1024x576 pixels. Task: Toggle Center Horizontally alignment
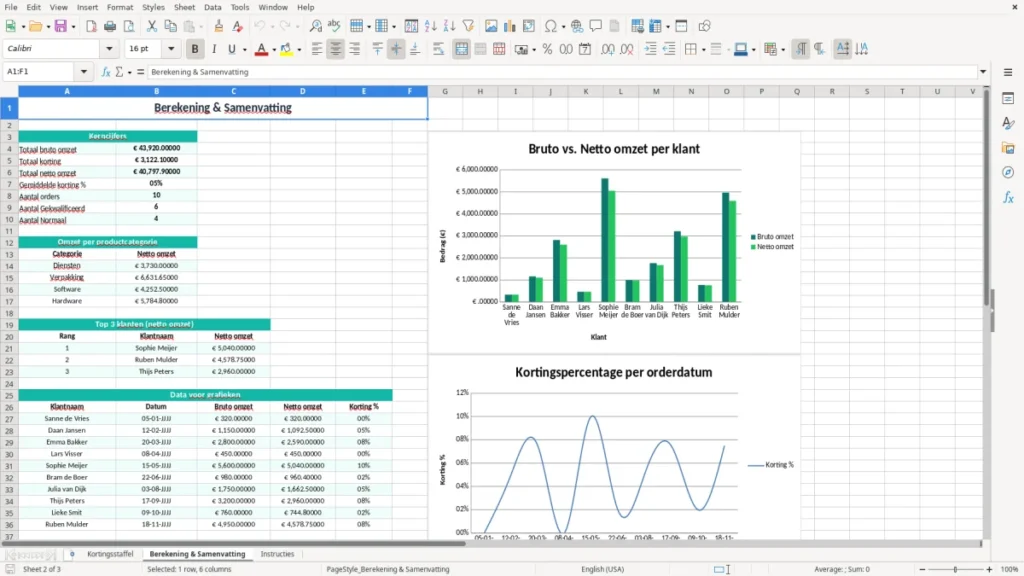tap(336, 49)
